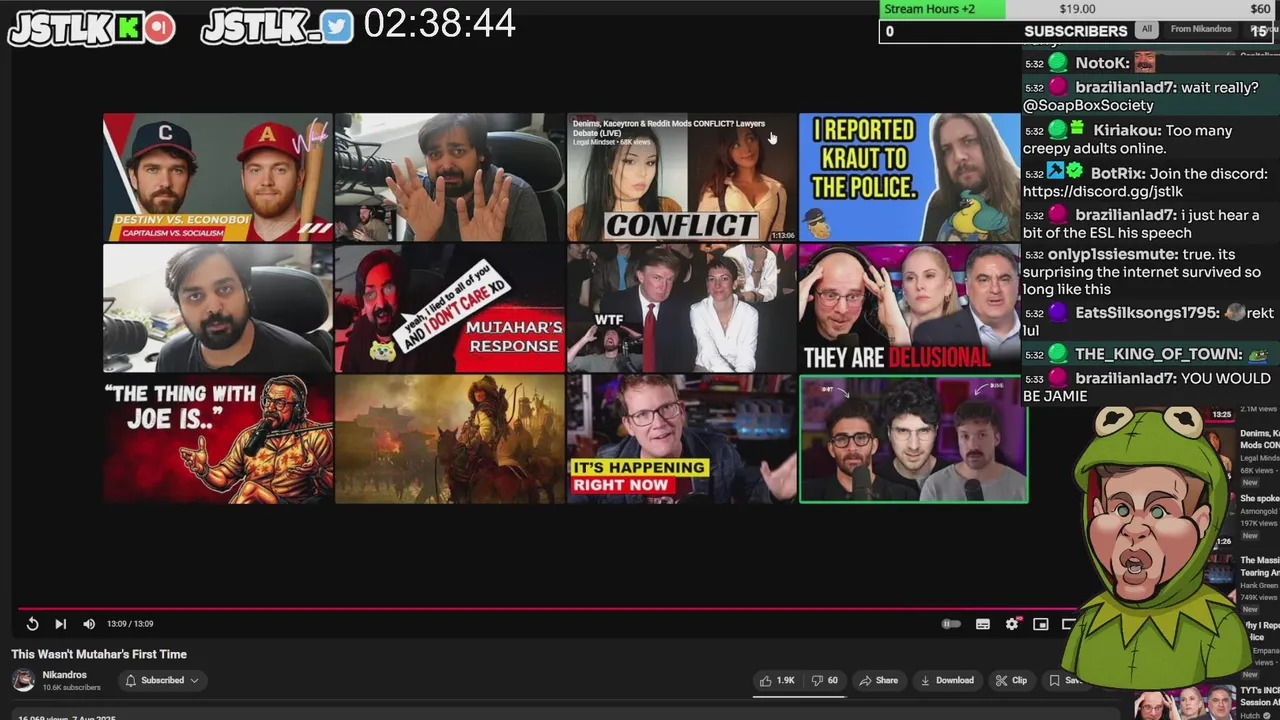Screen dimensions: 1280x720
Task: Click the 13:09 / 13:09 time display
Action: (x=130, y=624)
